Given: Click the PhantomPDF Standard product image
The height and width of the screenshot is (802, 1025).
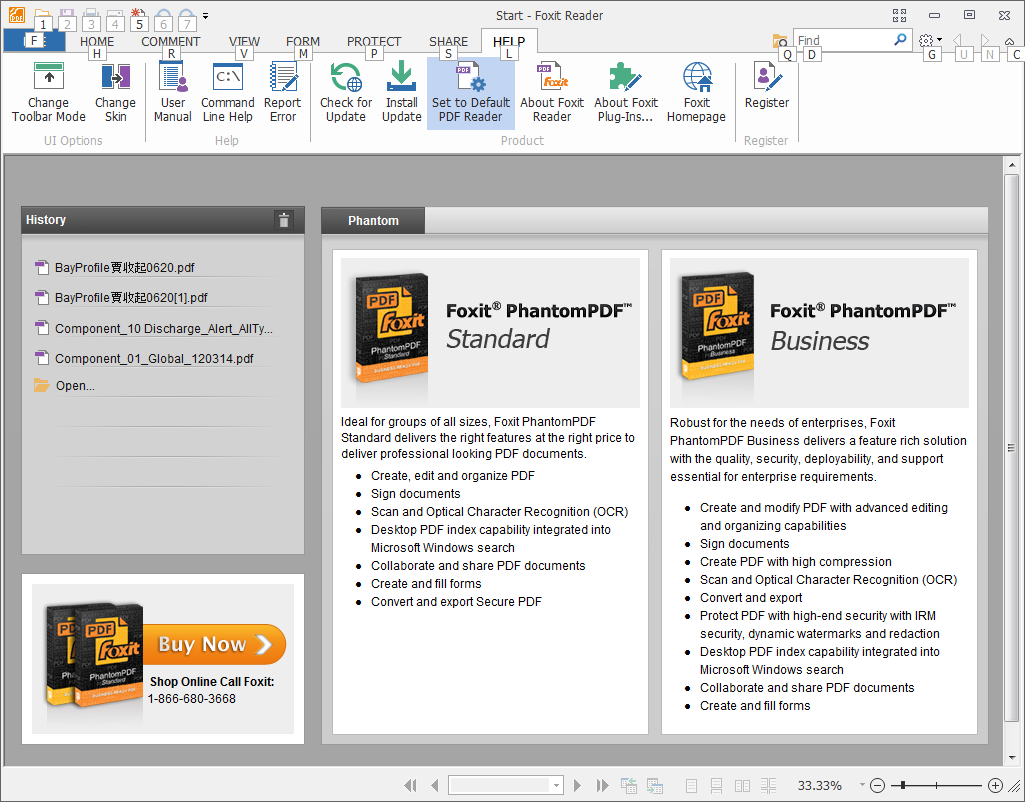Looking at the screenshot, I should tap(392, 328).
